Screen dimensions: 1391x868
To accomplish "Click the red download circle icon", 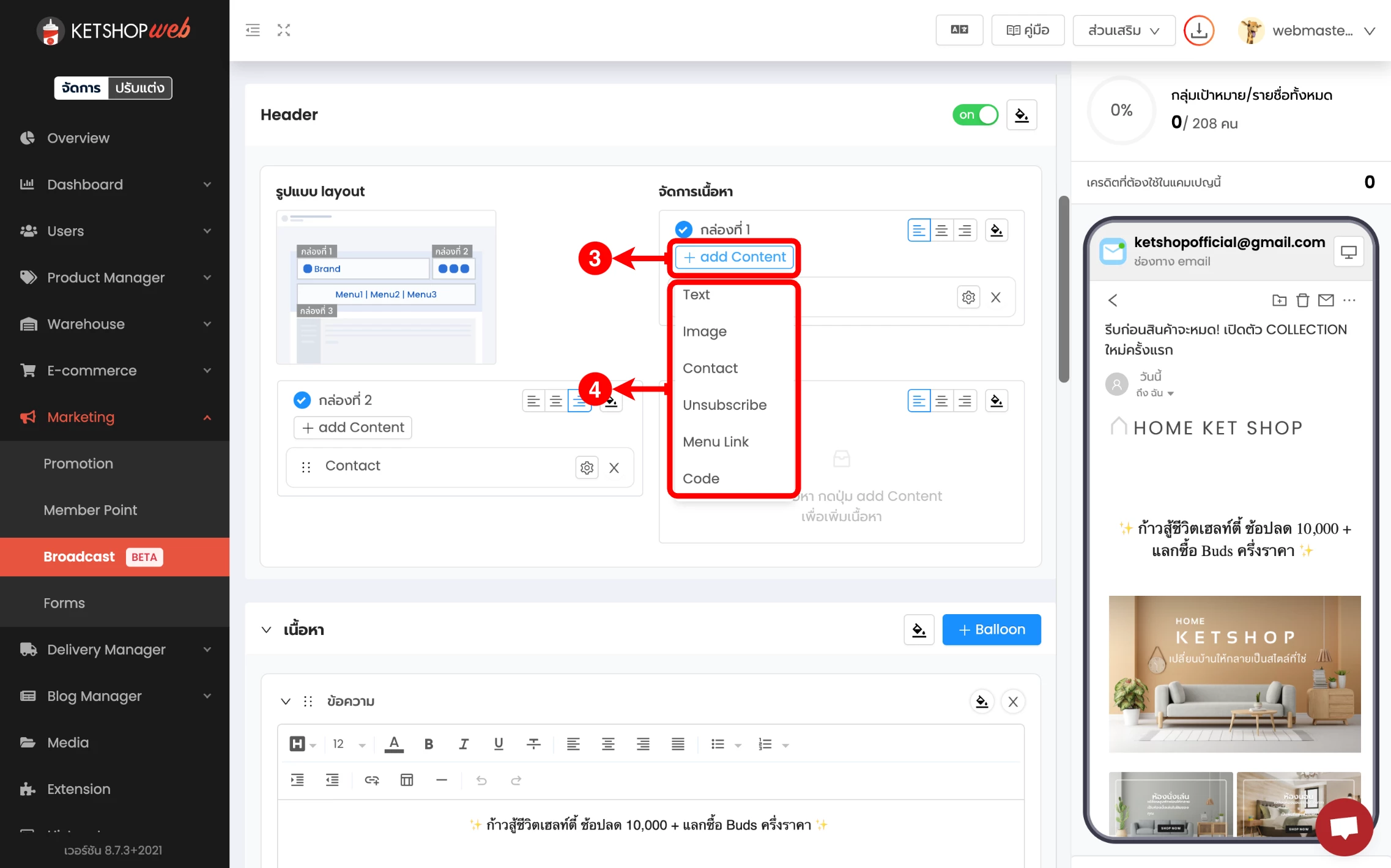I will pyautogui.click(x=1198, y=30).
